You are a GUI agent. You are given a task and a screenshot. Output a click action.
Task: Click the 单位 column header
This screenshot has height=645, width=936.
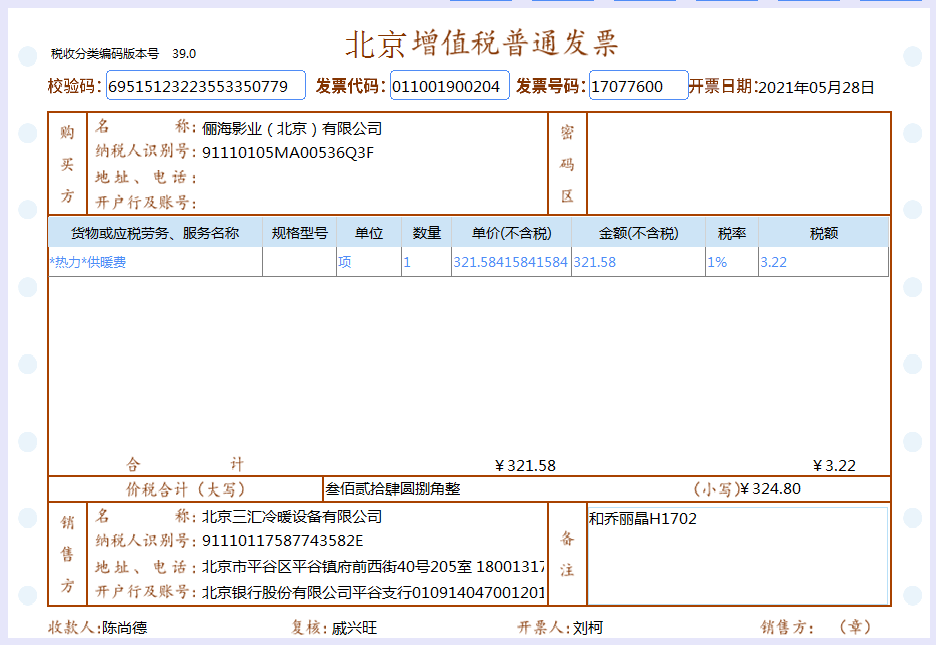click(369, 233)
